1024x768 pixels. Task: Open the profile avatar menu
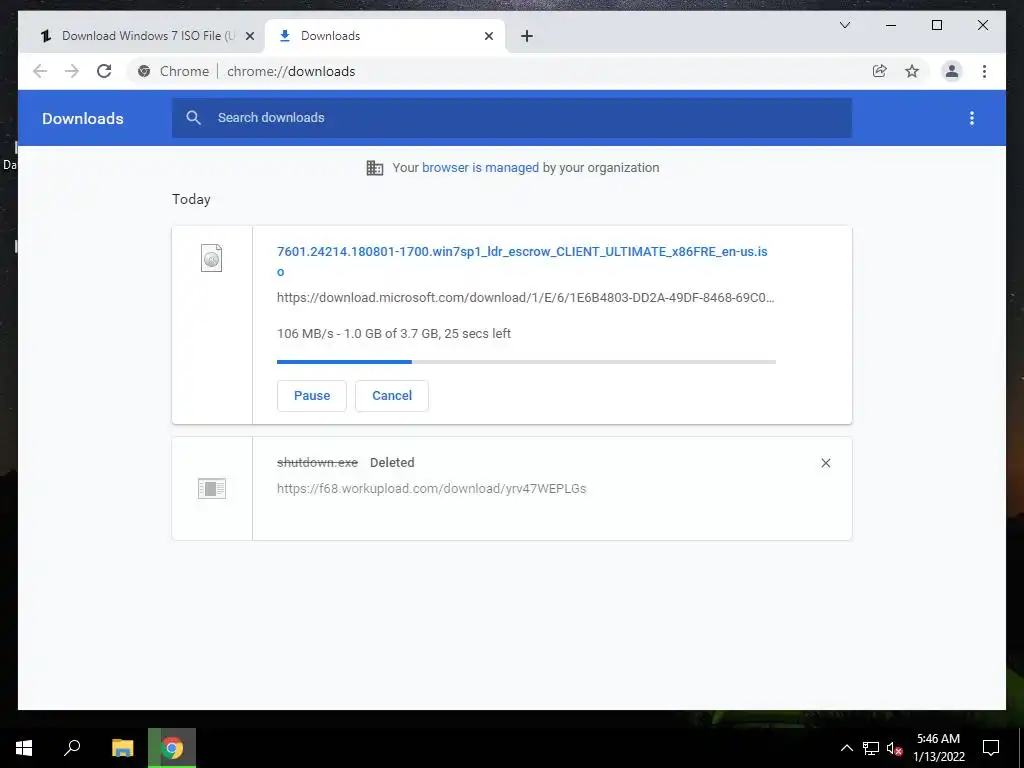pyautogui.click(x=952, y=71)
